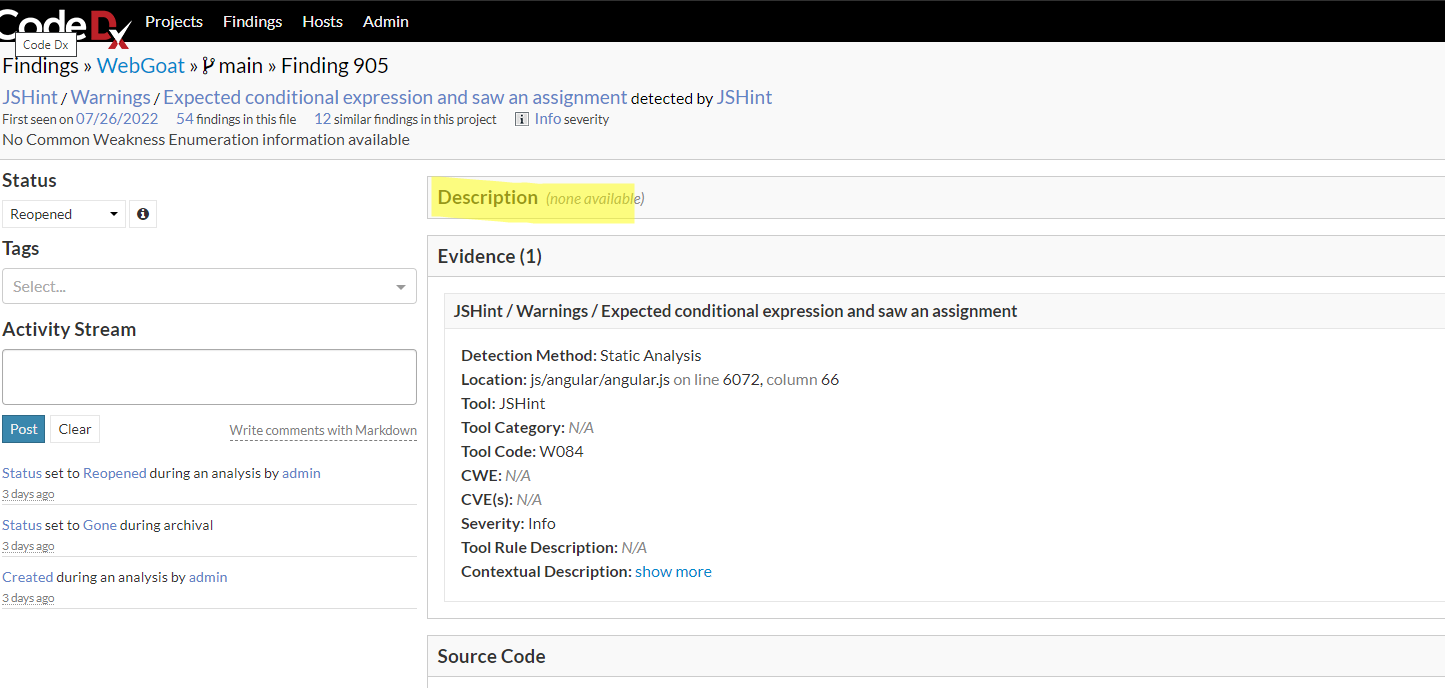Click the Reopened status link in activity
Screen dimensions: 1445x688
[x=114, y=473]
